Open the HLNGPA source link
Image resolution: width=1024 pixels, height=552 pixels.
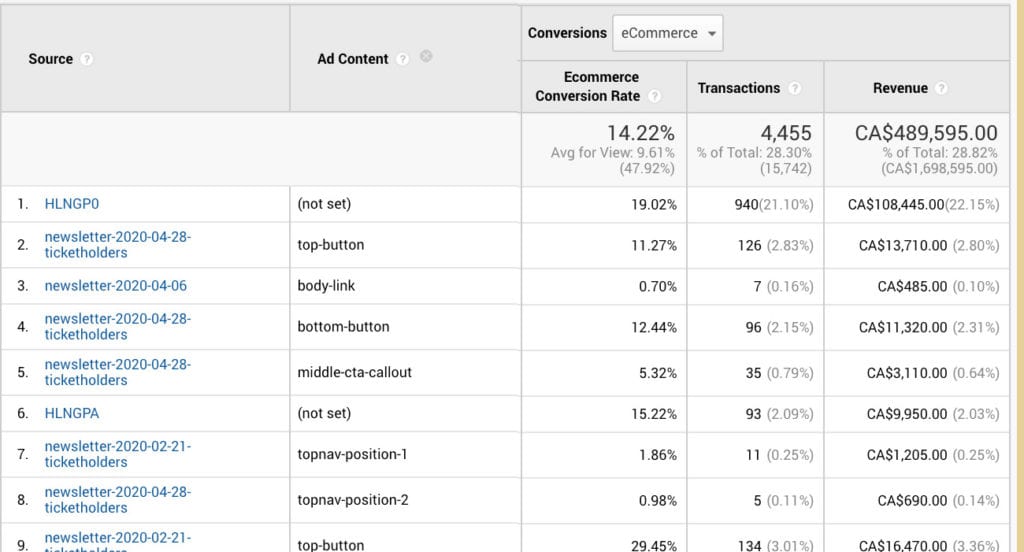[x=72, y=413]
